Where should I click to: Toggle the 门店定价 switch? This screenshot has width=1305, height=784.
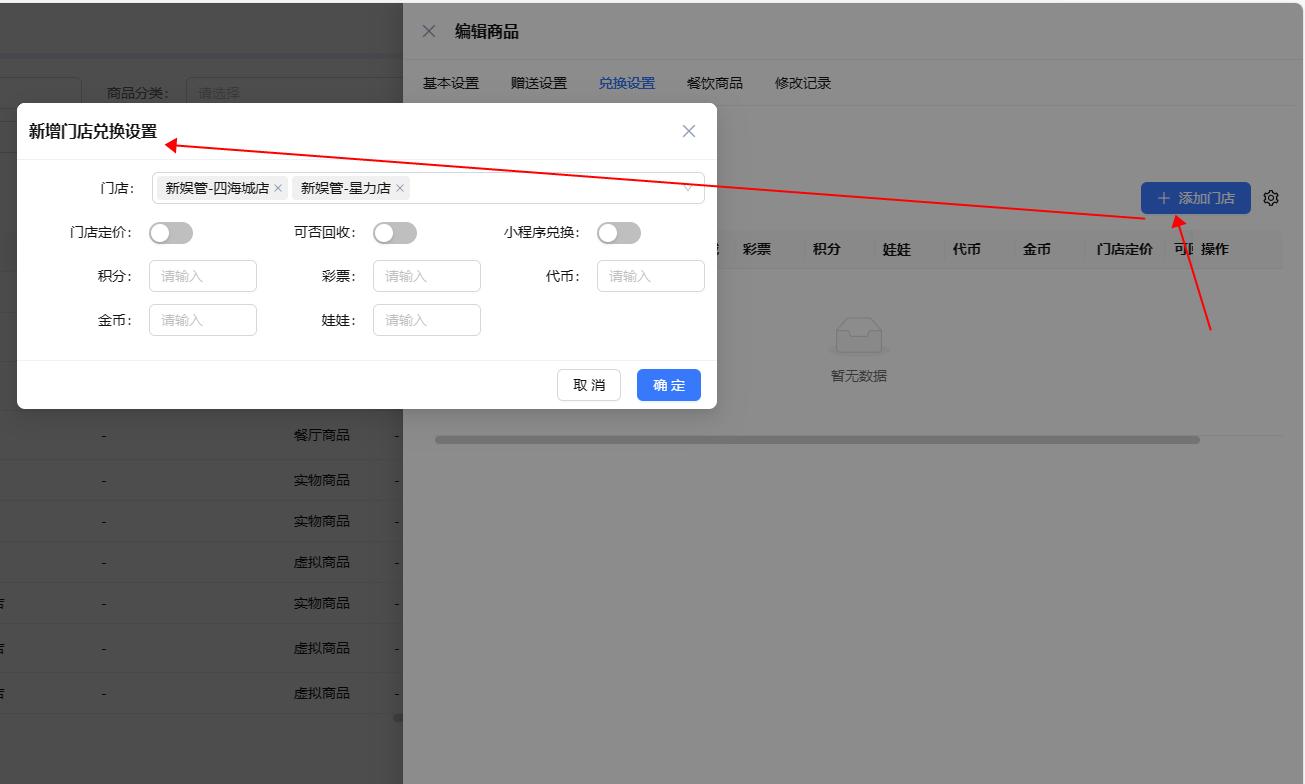[171, 233]
